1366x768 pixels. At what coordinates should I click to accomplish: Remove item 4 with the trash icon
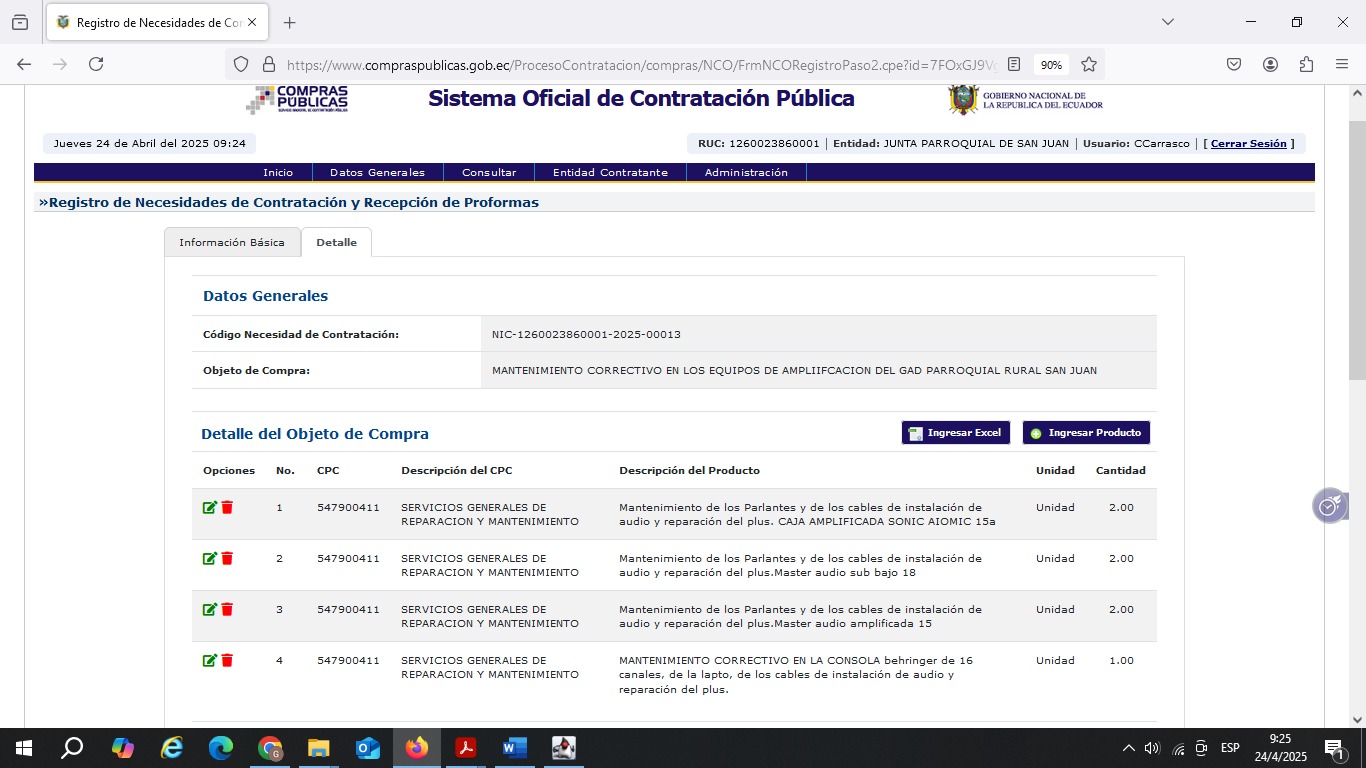click(227, 661)
